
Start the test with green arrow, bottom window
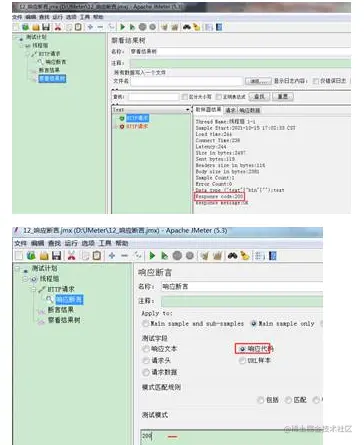(x=152, y=256)
